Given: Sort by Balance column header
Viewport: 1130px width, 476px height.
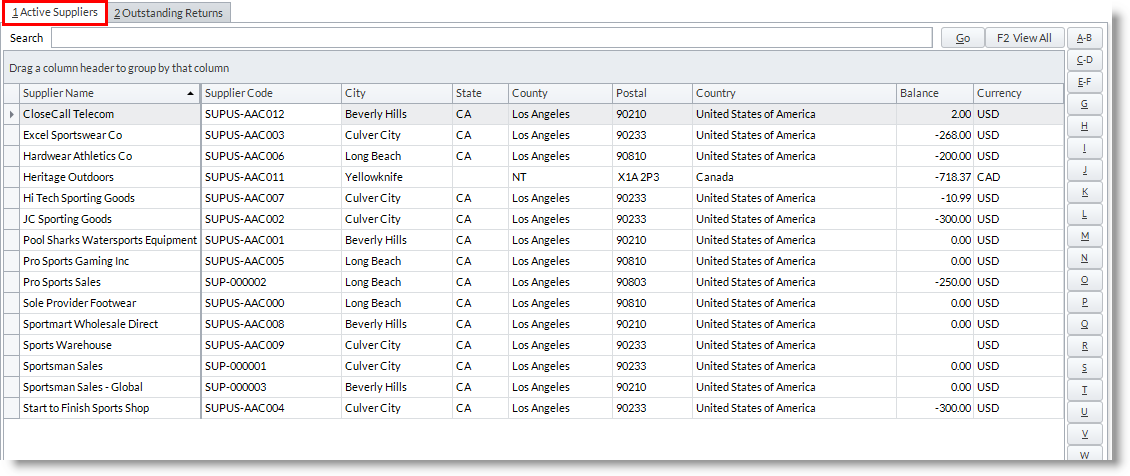Looking at the screenshot, I should tap(933, 93).
